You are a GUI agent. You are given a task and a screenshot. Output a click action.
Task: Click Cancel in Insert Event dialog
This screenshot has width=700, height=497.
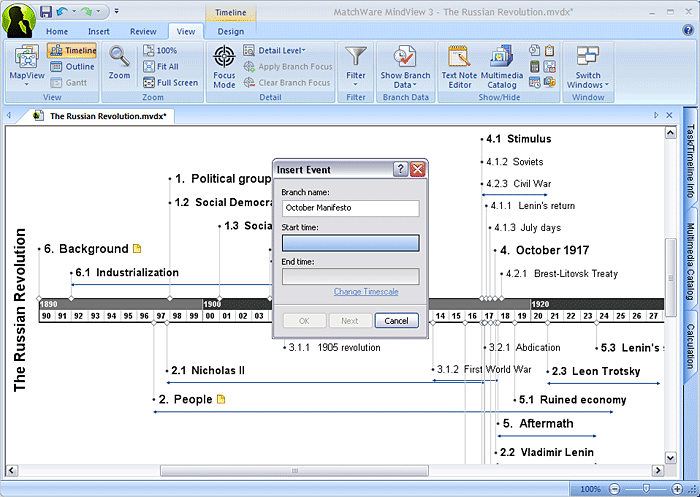click(396, 321)
